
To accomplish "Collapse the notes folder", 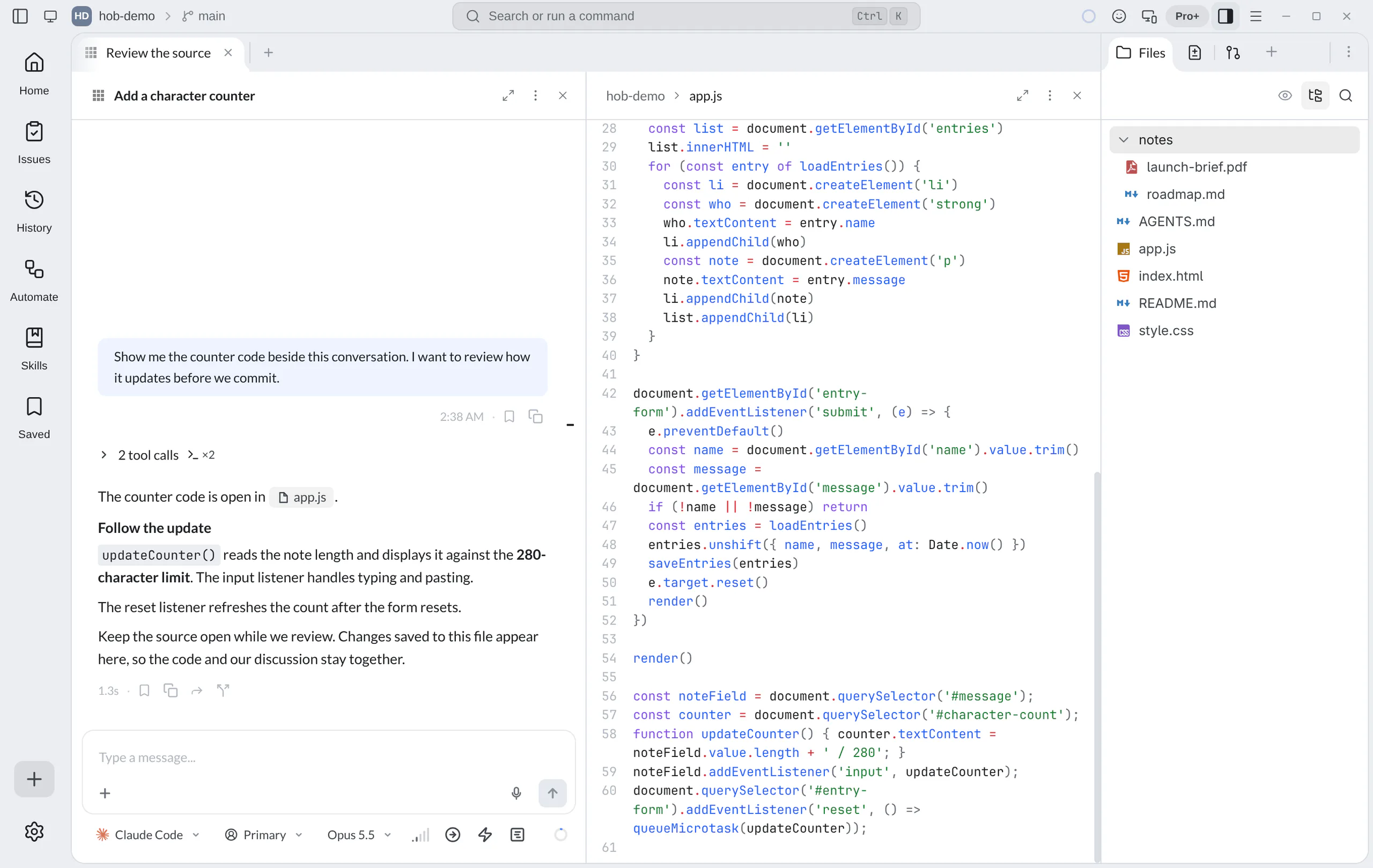I will (x=1234, y=139).
